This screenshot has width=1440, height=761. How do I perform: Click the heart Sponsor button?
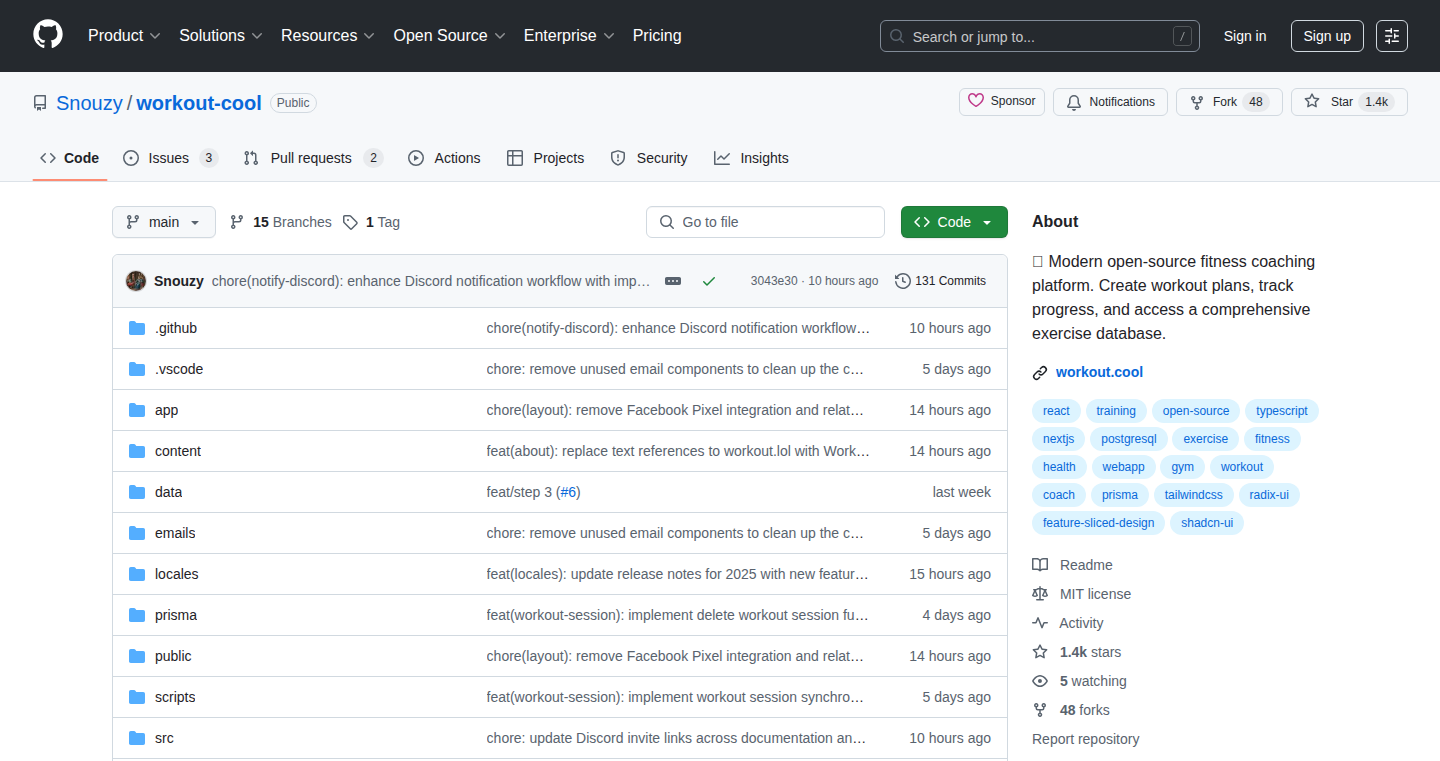point(1002,102)
